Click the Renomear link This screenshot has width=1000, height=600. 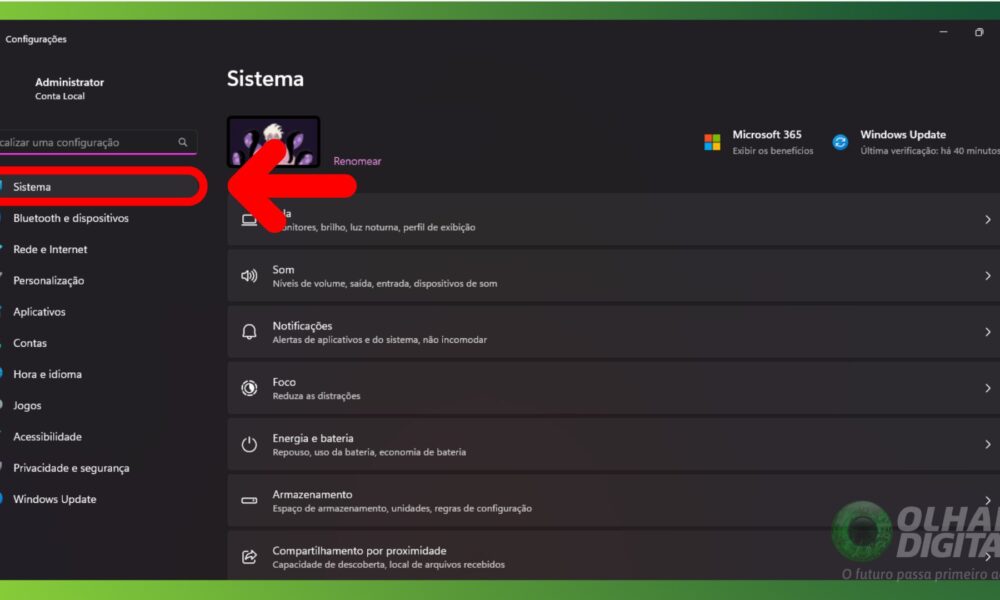click(x=357, y=161)
